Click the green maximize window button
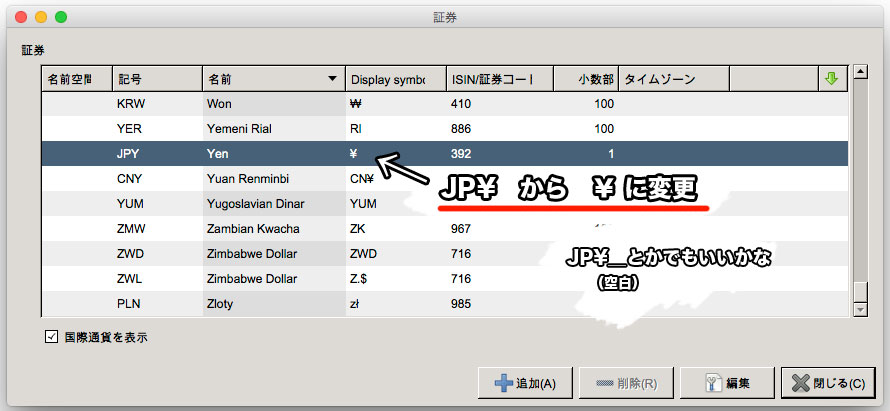Viewport: 890px width, 411px height. (x=61, y=17)
